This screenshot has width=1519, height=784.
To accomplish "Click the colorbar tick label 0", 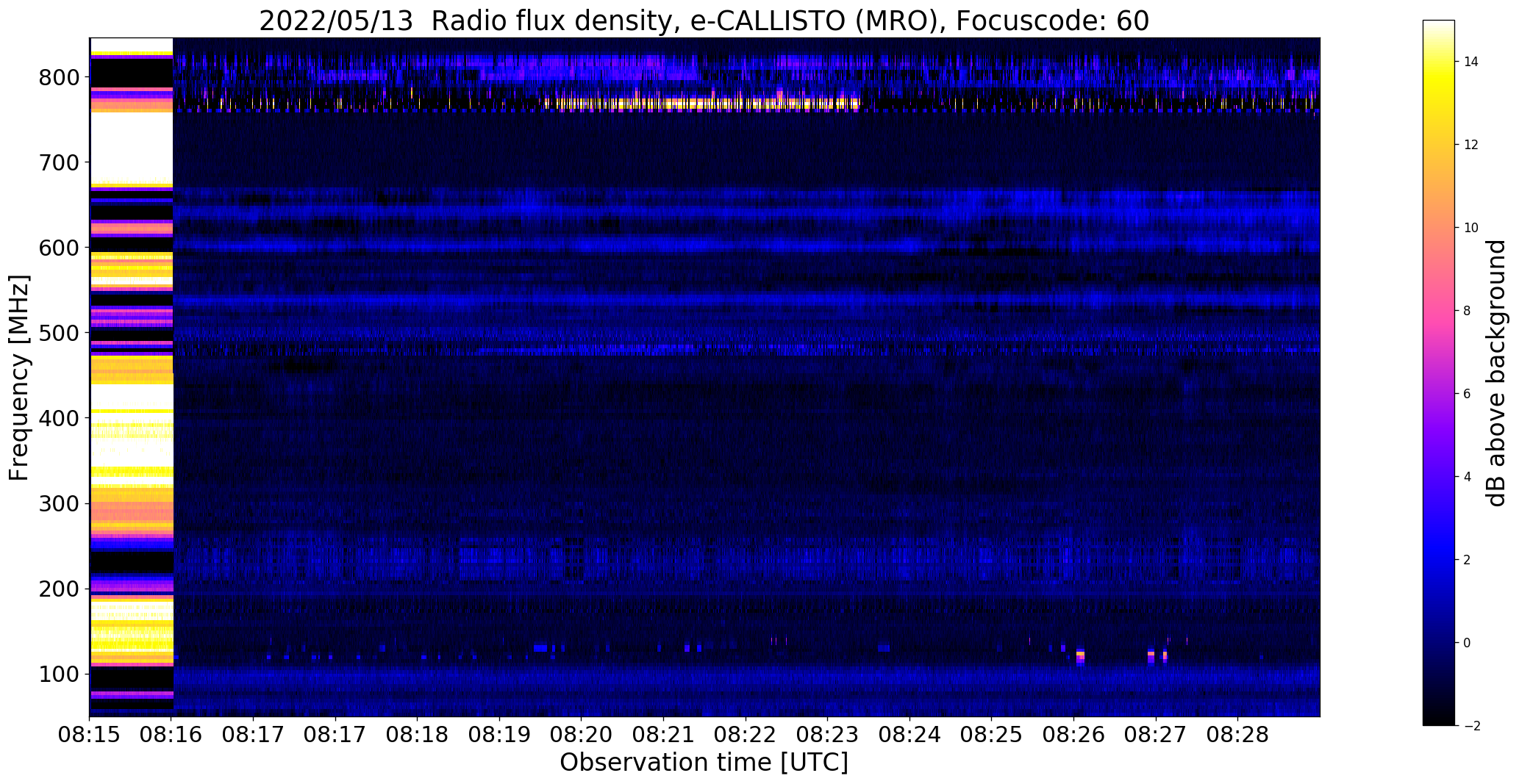I will (x=1468, y=643).
